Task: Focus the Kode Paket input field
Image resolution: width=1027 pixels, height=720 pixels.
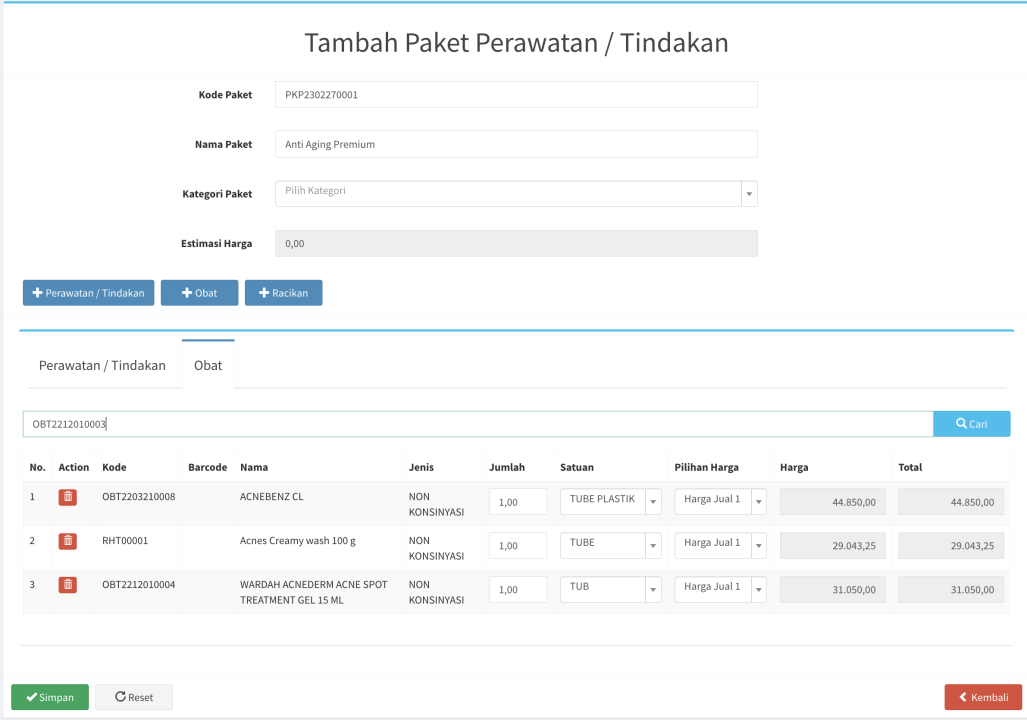Action: [516, 95]
